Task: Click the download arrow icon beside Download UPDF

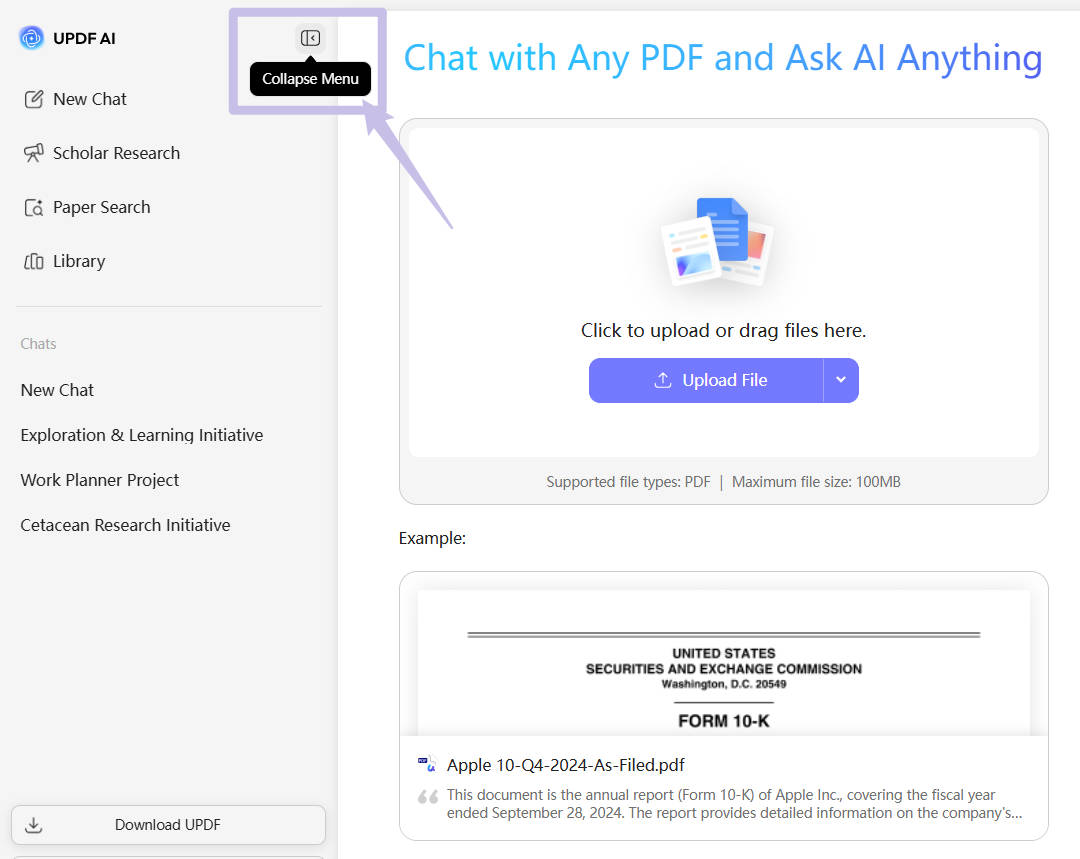Action: (34, 825)
